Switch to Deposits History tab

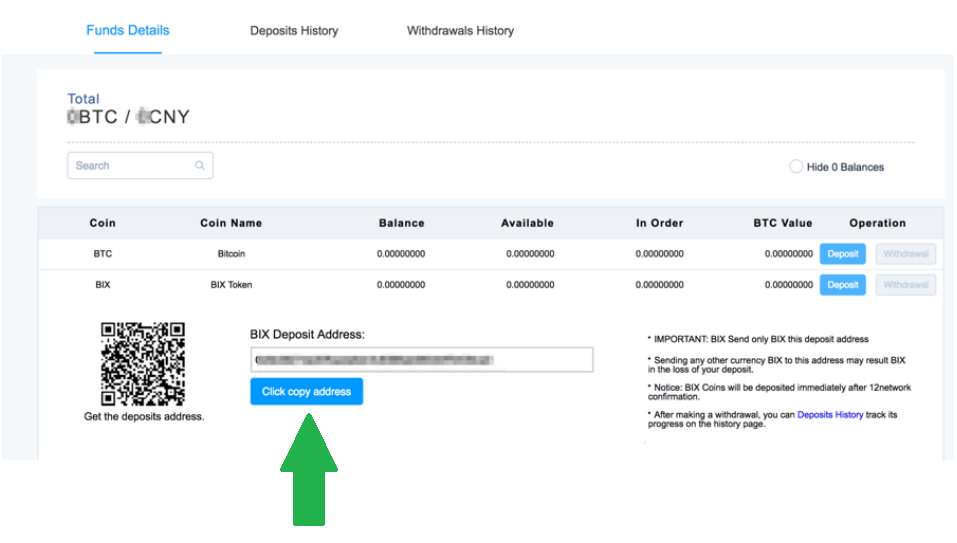pos(294,31)
